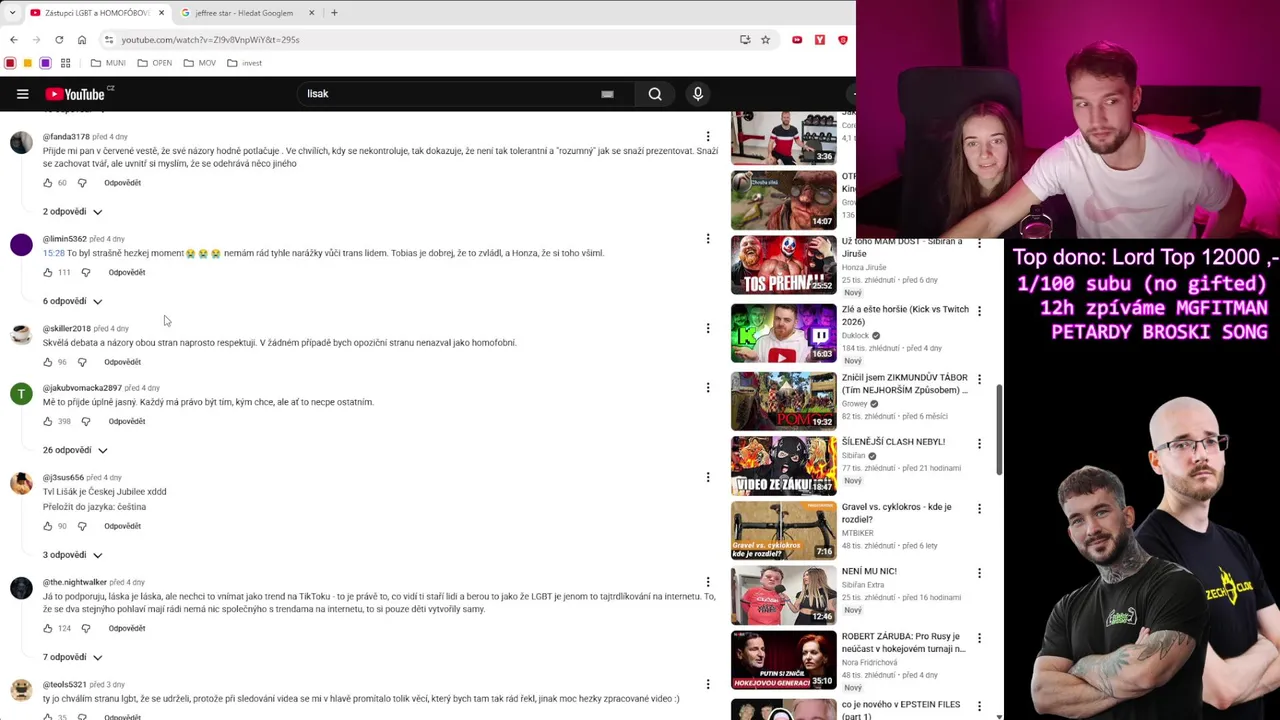This screenshot has height=720, width=1280.
Task: Open the MUNI bookmarks folder
Action: click(x=108, y=63)
